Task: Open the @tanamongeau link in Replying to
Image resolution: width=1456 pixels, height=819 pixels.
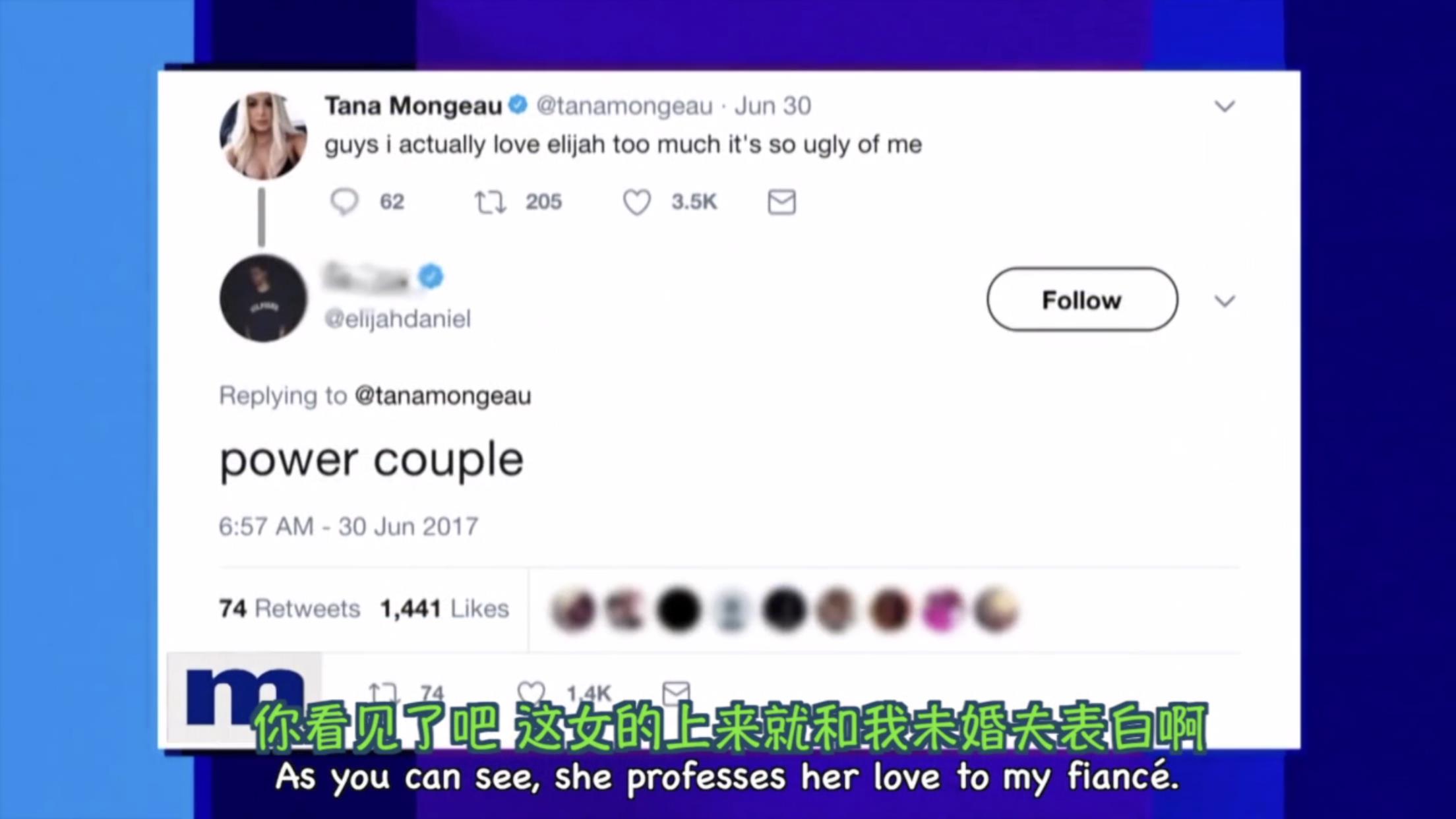Action: coord(442,396)
